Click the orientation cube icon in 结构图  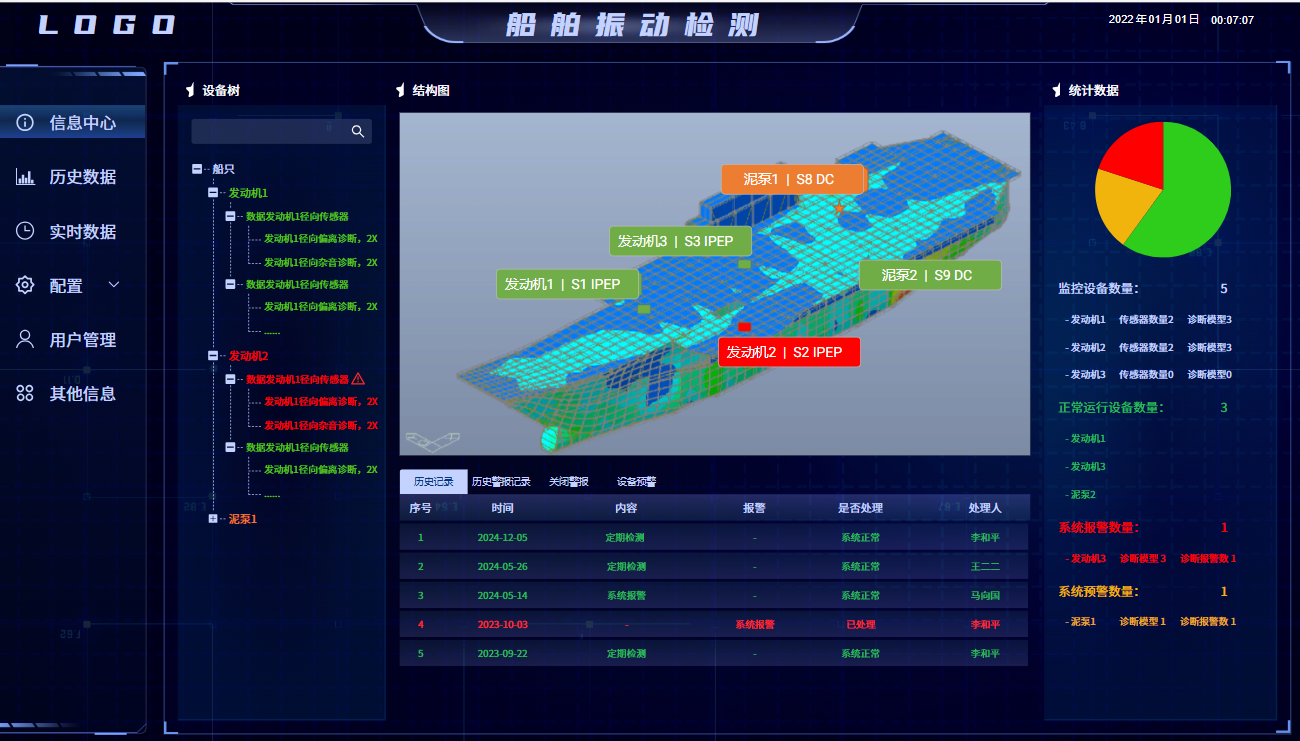point(432,440)
